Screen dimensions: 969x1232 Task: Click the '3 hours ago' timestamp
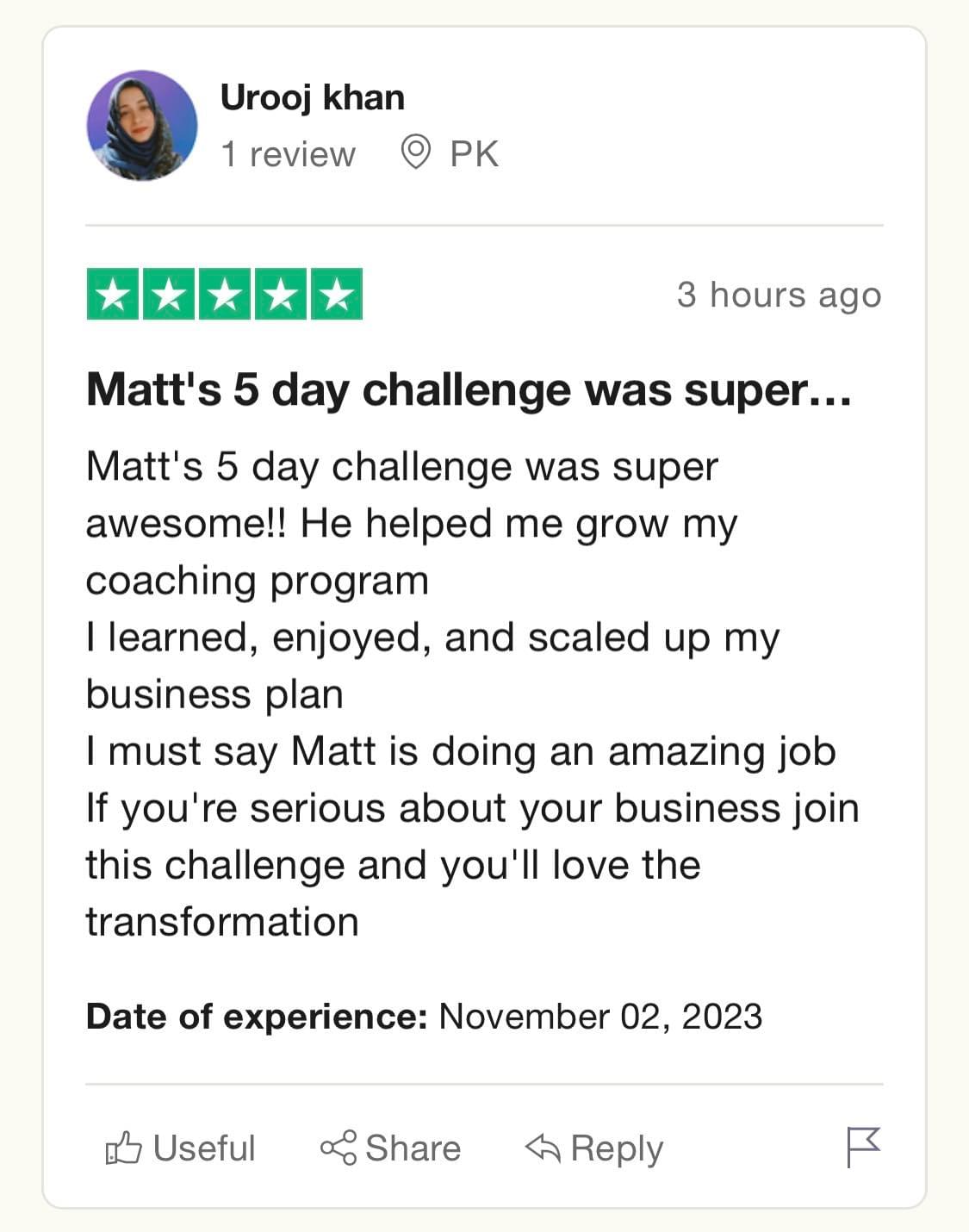[779, 296]
